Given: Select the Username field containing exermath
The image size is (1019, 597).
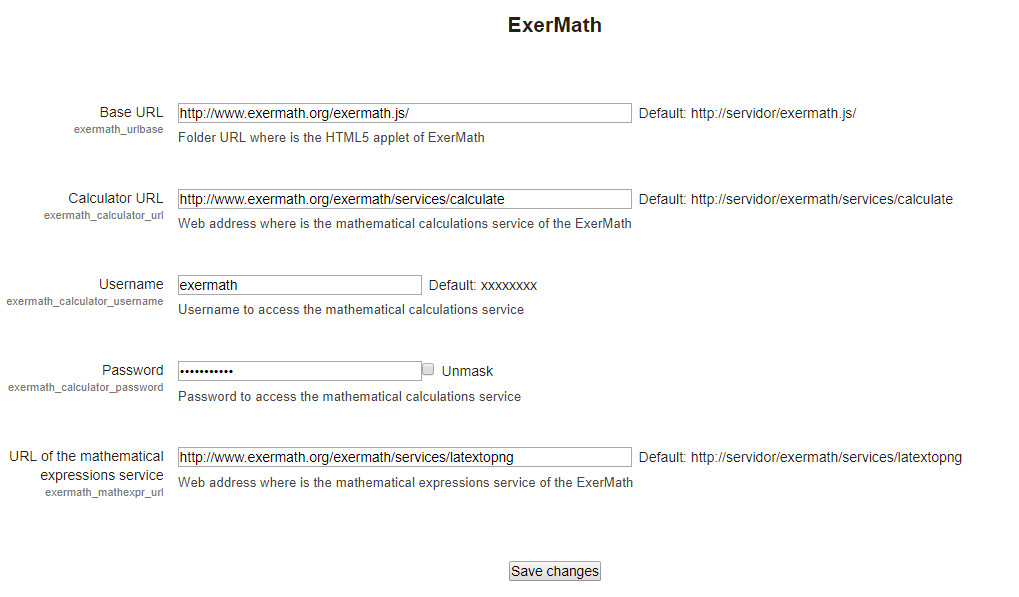Looking at the screenshot, I should 300,285.
